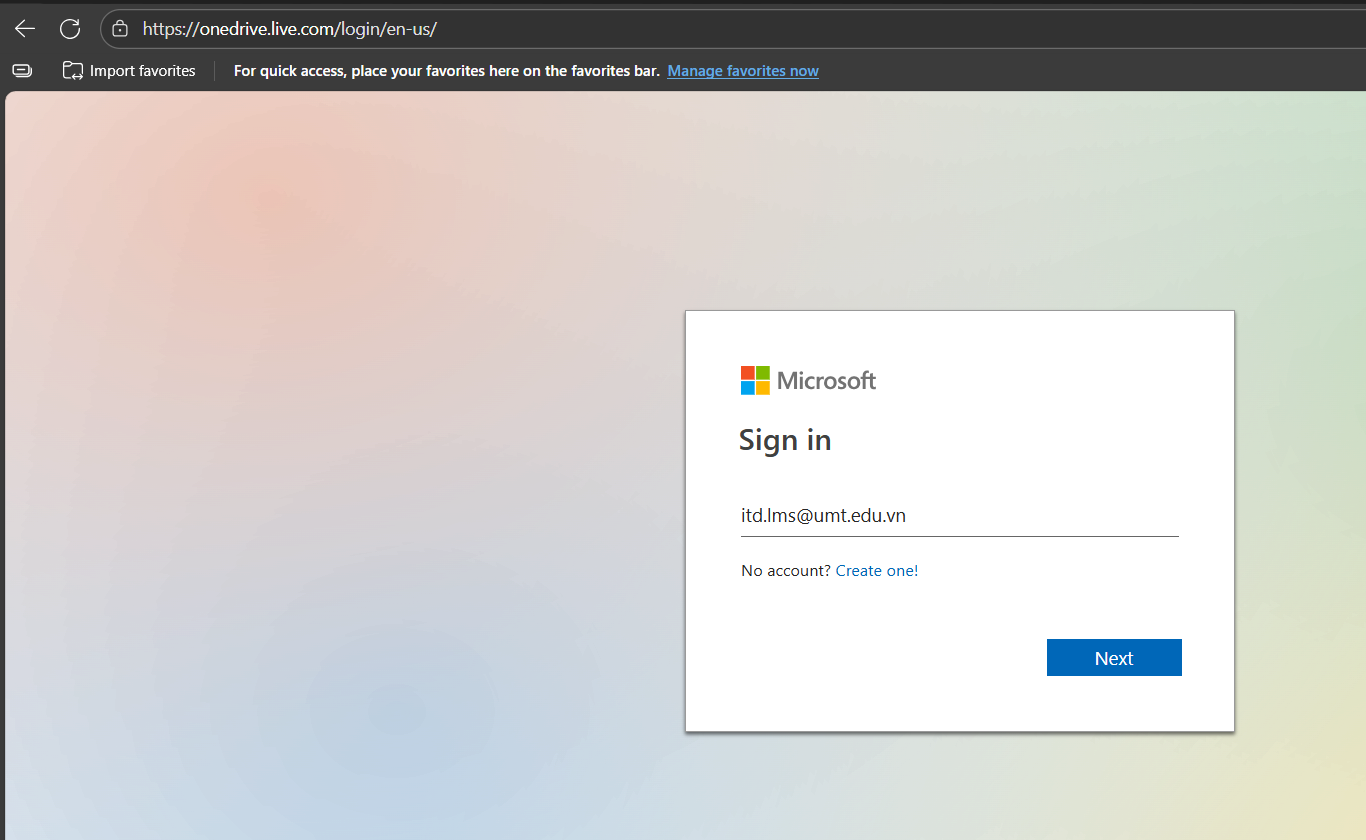Click empty address bar area after the URL
This screenshot has width=1366, height=840.
[x=850, y=29]
